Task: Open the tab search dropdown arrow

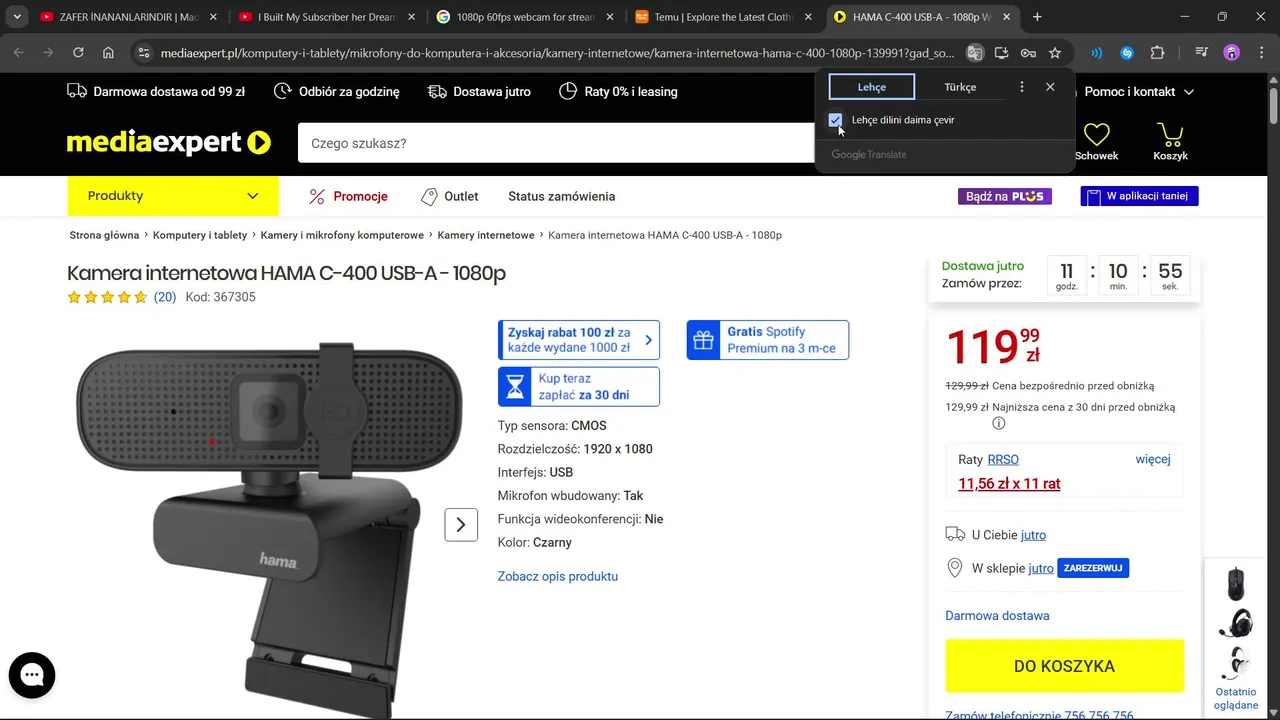Action: [x=17, y=17]
